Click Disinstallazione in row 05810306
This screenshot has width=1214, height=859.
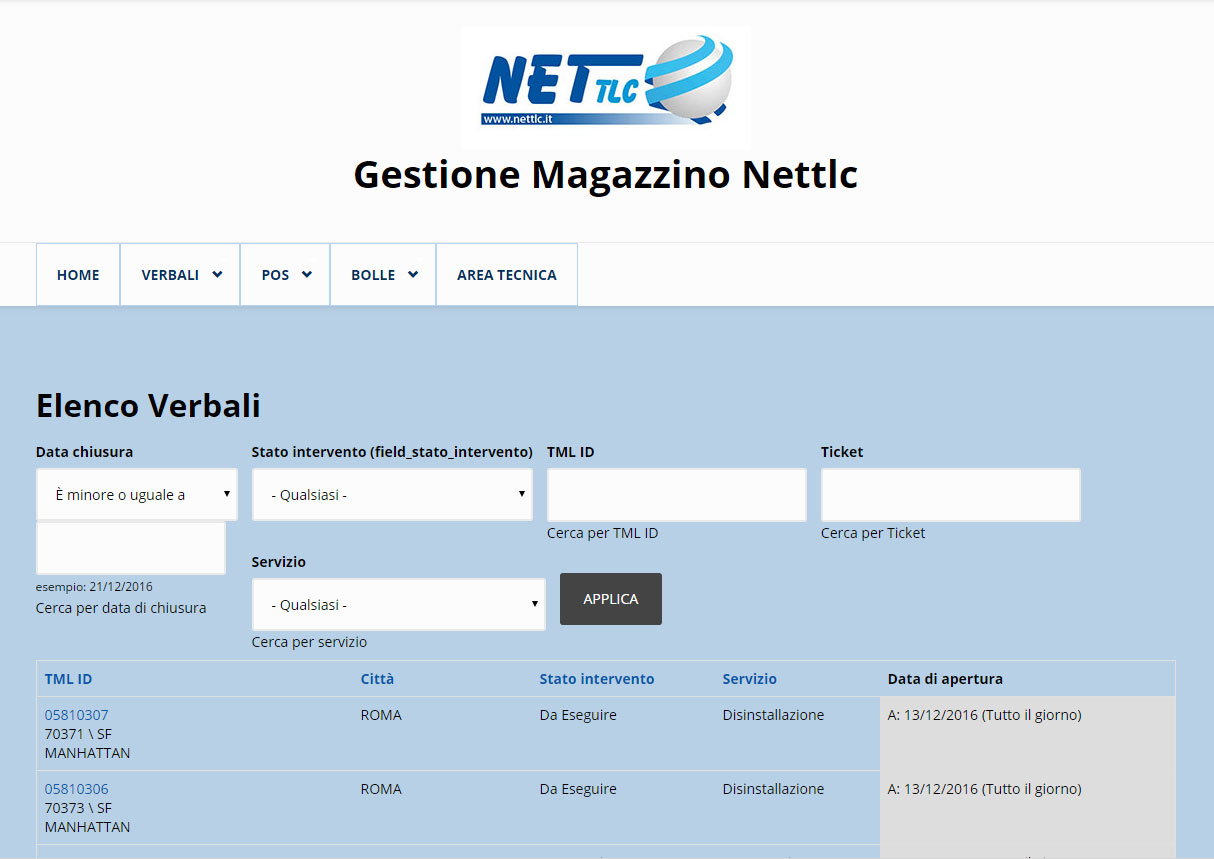click(774, 789)
